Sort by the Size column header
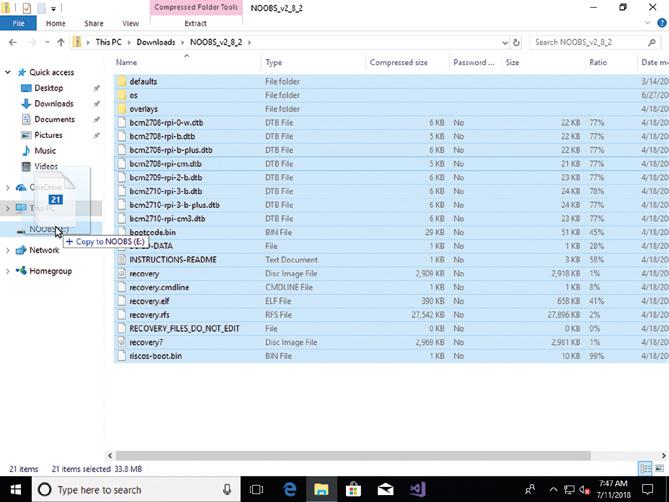The image size is (669, 502). click(x=512, y=62)
